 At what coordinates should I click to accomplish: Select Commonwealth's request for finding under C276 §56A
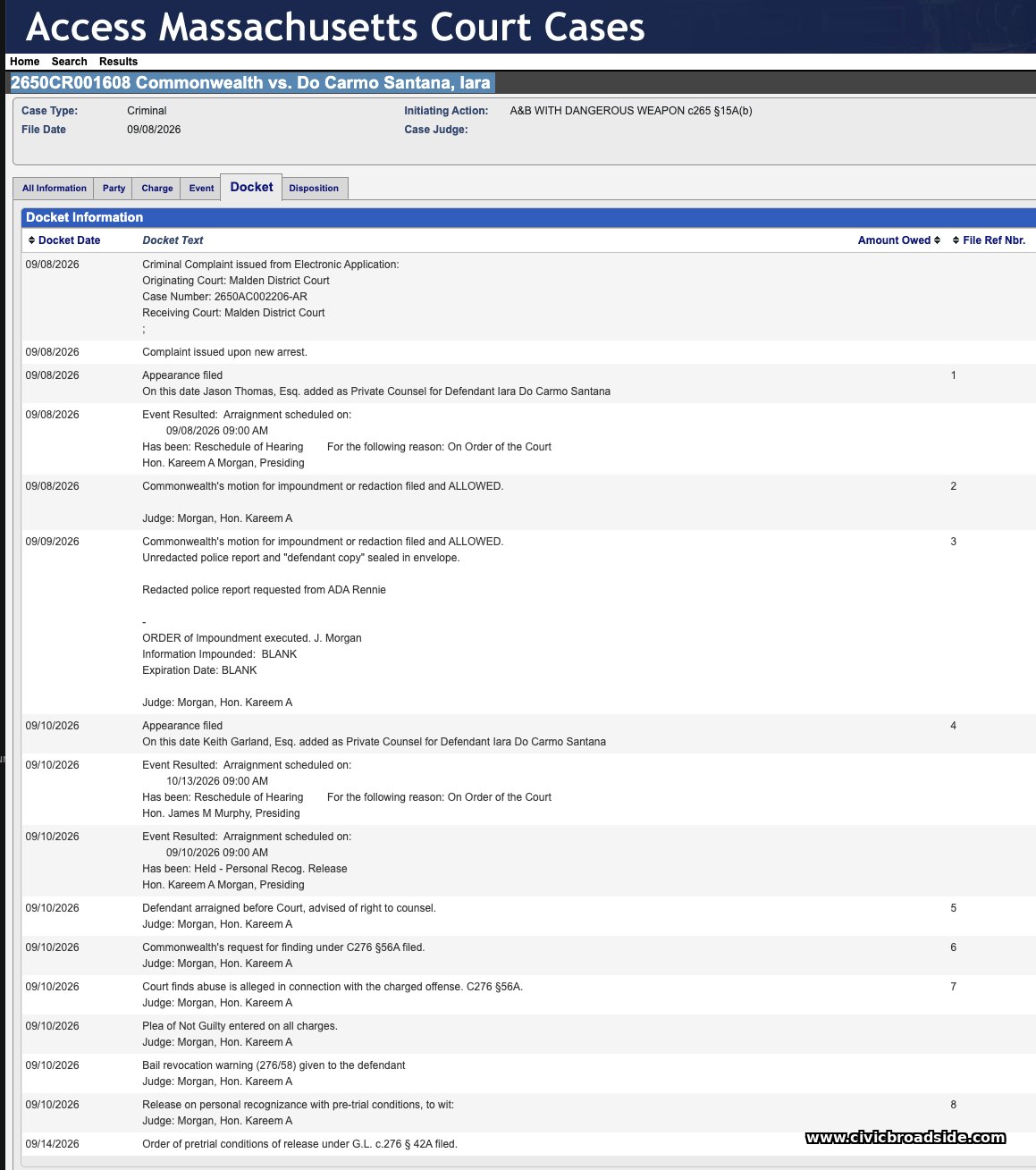[x=283, y=947]
